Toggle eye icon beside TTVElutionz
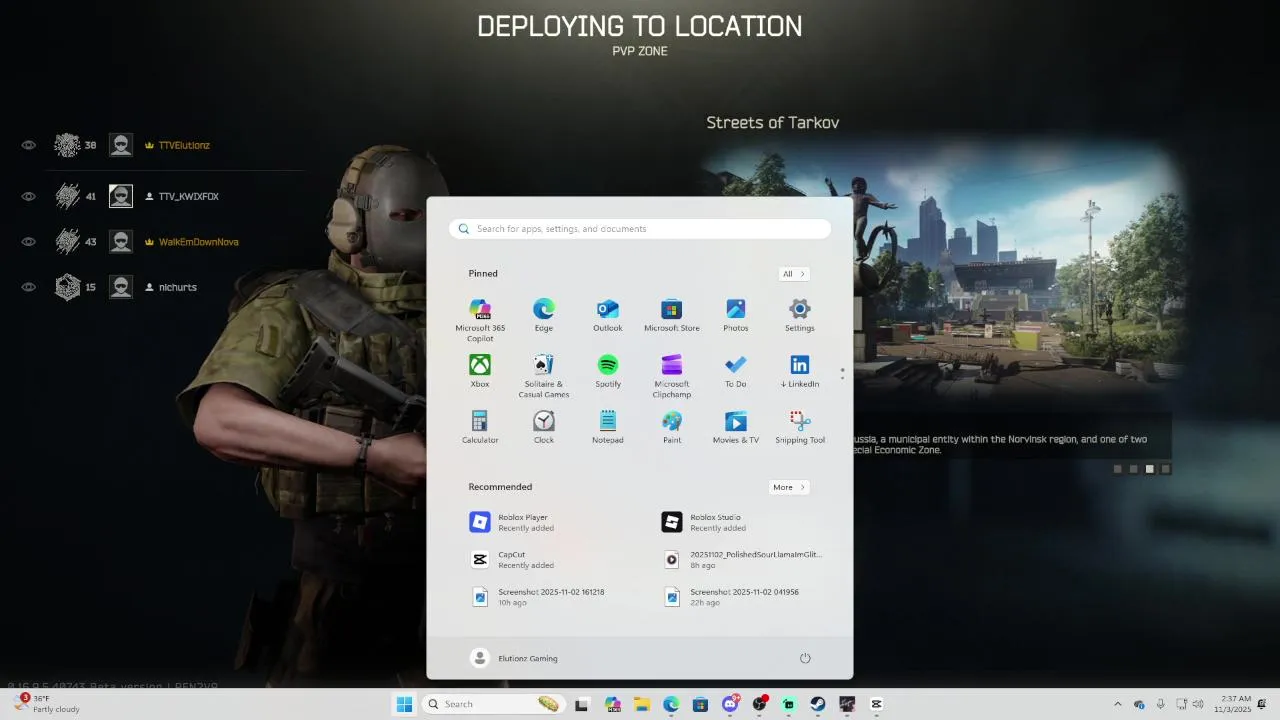 coord(28,145)
